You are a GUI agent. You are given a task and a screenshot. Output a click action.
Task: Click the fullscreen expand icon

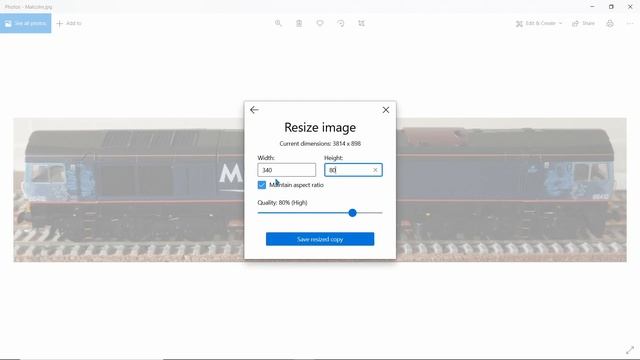pos(630,350)
